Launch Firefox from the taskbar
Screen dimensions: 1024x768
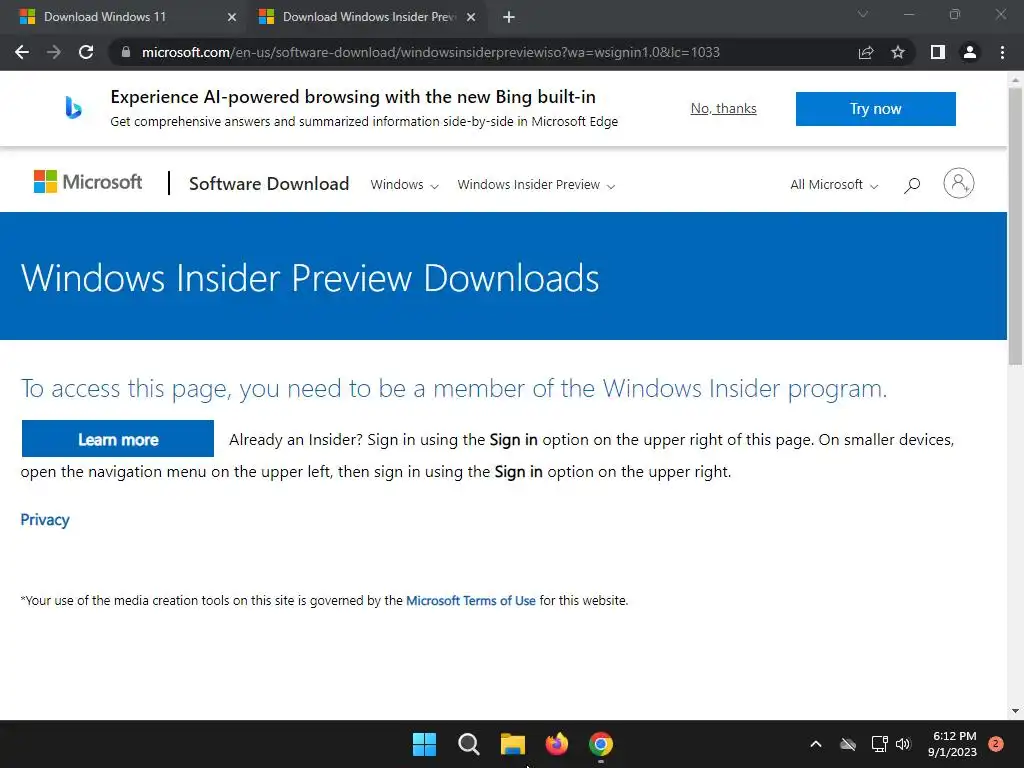pyautogui.click(x=556, y=744)
